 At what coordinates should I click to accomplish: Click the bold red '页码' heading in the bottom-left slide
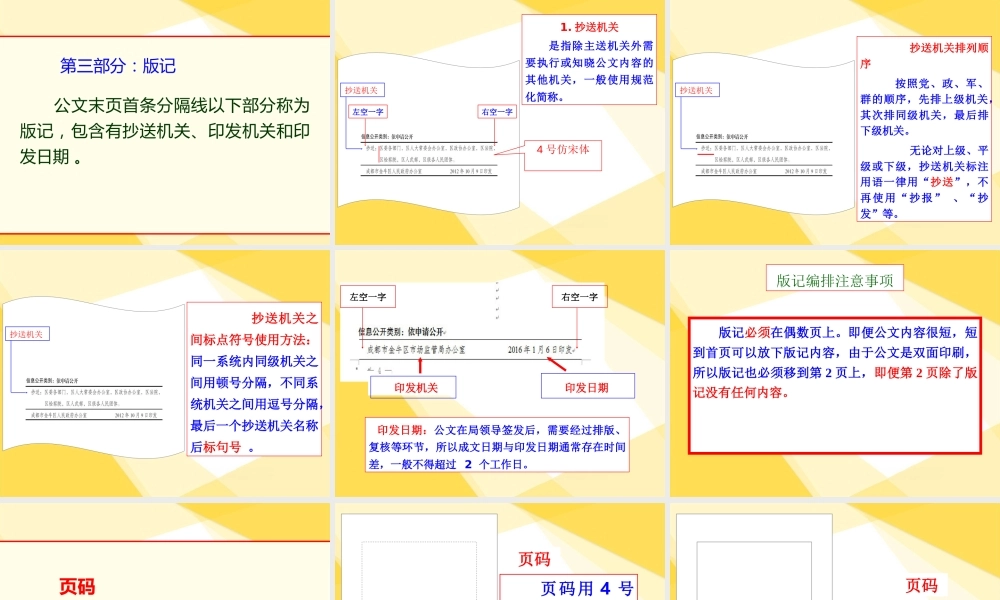(77, 586)
